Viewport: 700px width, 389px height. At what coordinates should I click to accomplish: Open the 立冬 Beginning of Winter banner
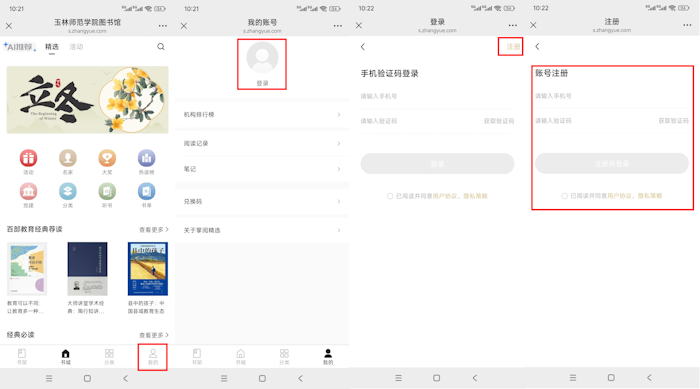click(x=88, y=100)
